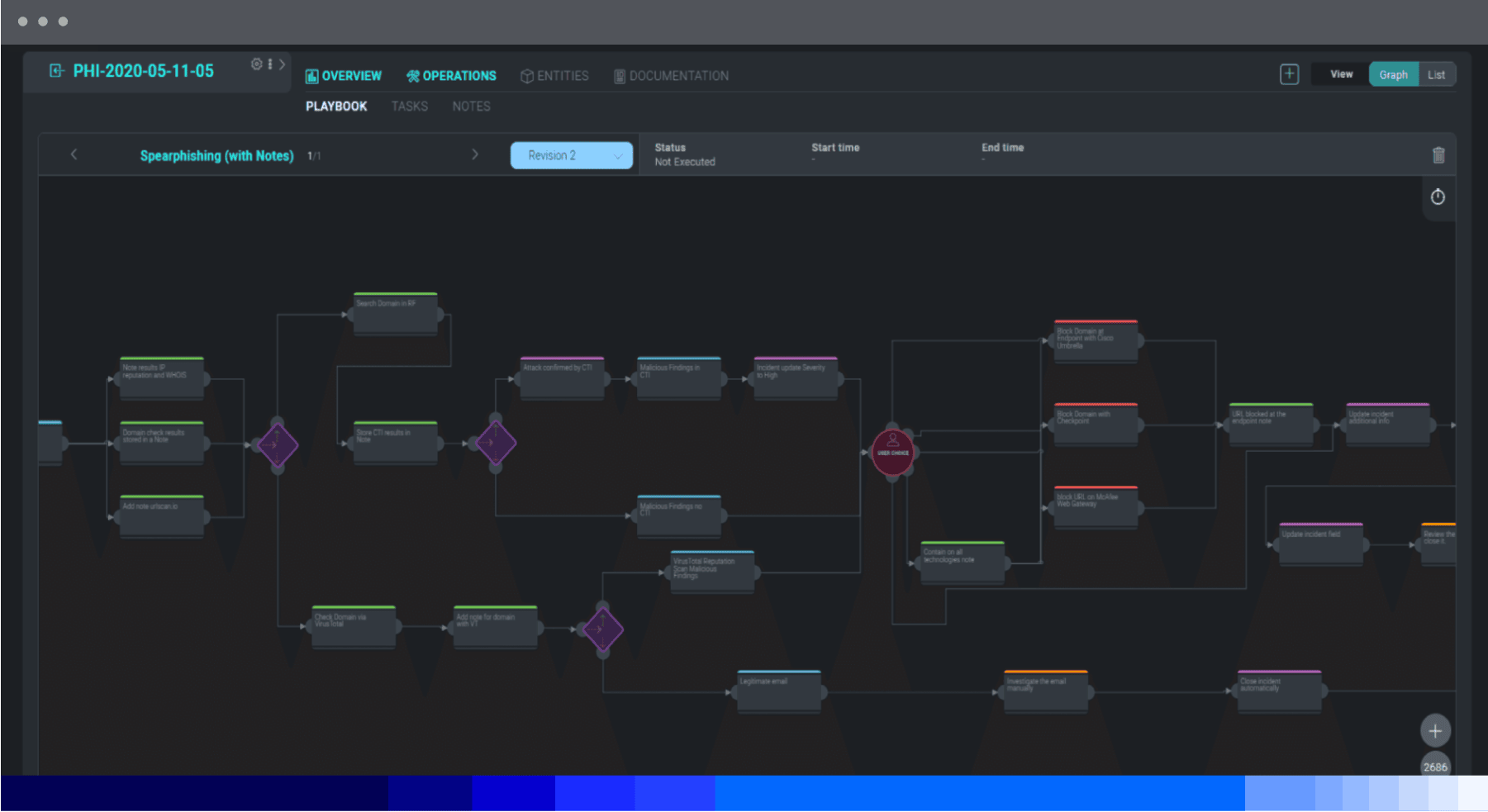Click the previous playbook chevron arrow

point(74,154)
